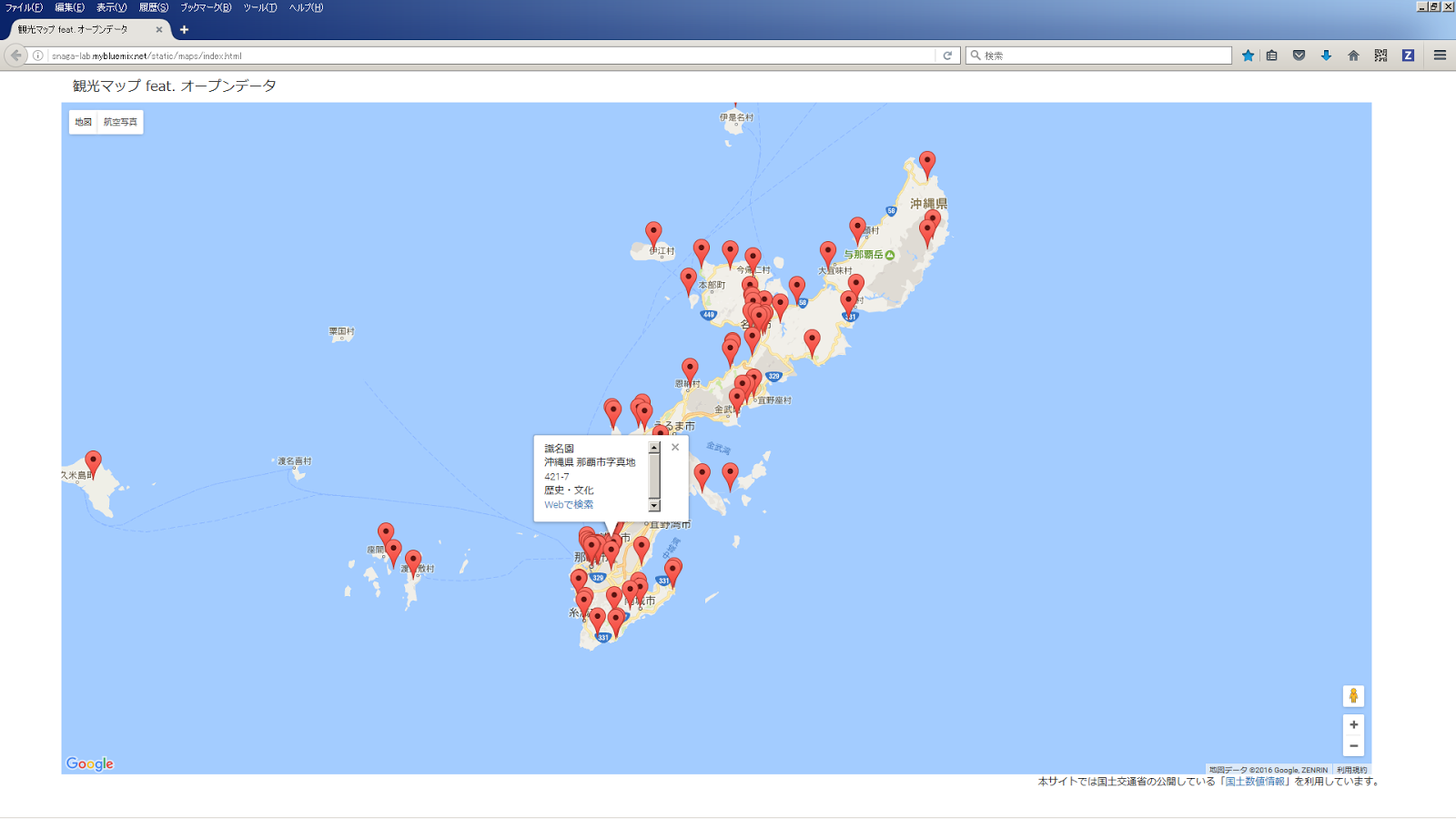1456x819 pixels.
Task: Click the pin near 恩納村
Action: pyautogui.click(x=690, y=371)
